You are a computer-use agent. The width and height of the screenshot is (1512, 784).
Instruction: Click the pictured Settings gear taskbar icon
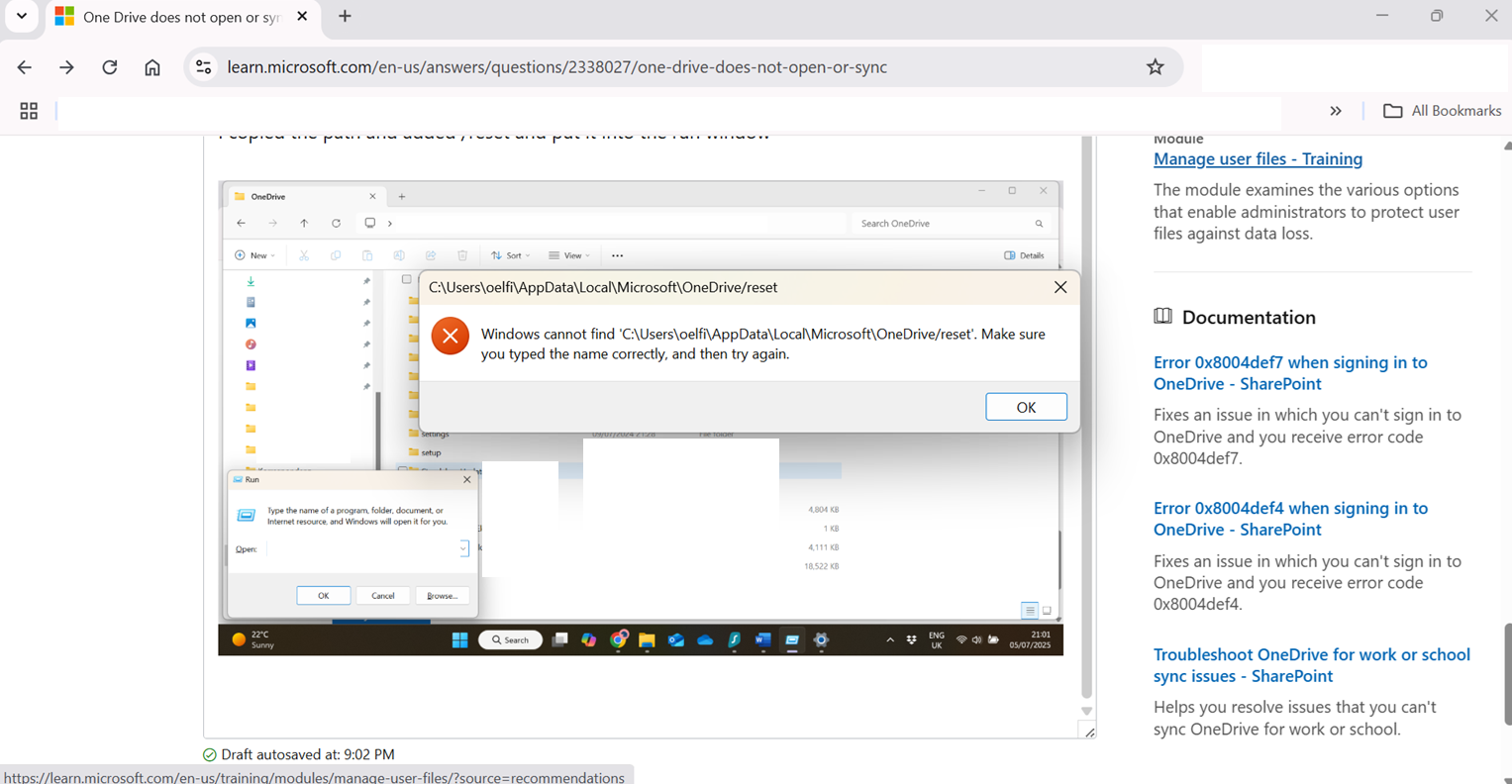coord(821,640)
